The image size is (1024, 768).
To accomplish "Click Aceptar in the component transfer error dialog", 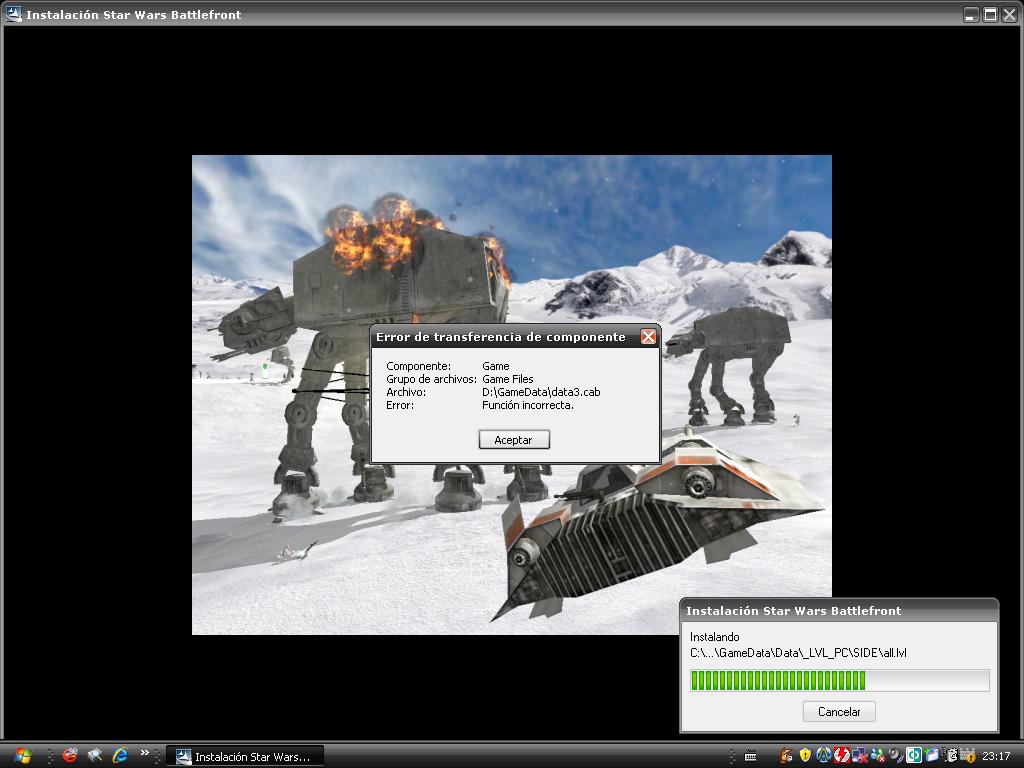I will (514, 440).
